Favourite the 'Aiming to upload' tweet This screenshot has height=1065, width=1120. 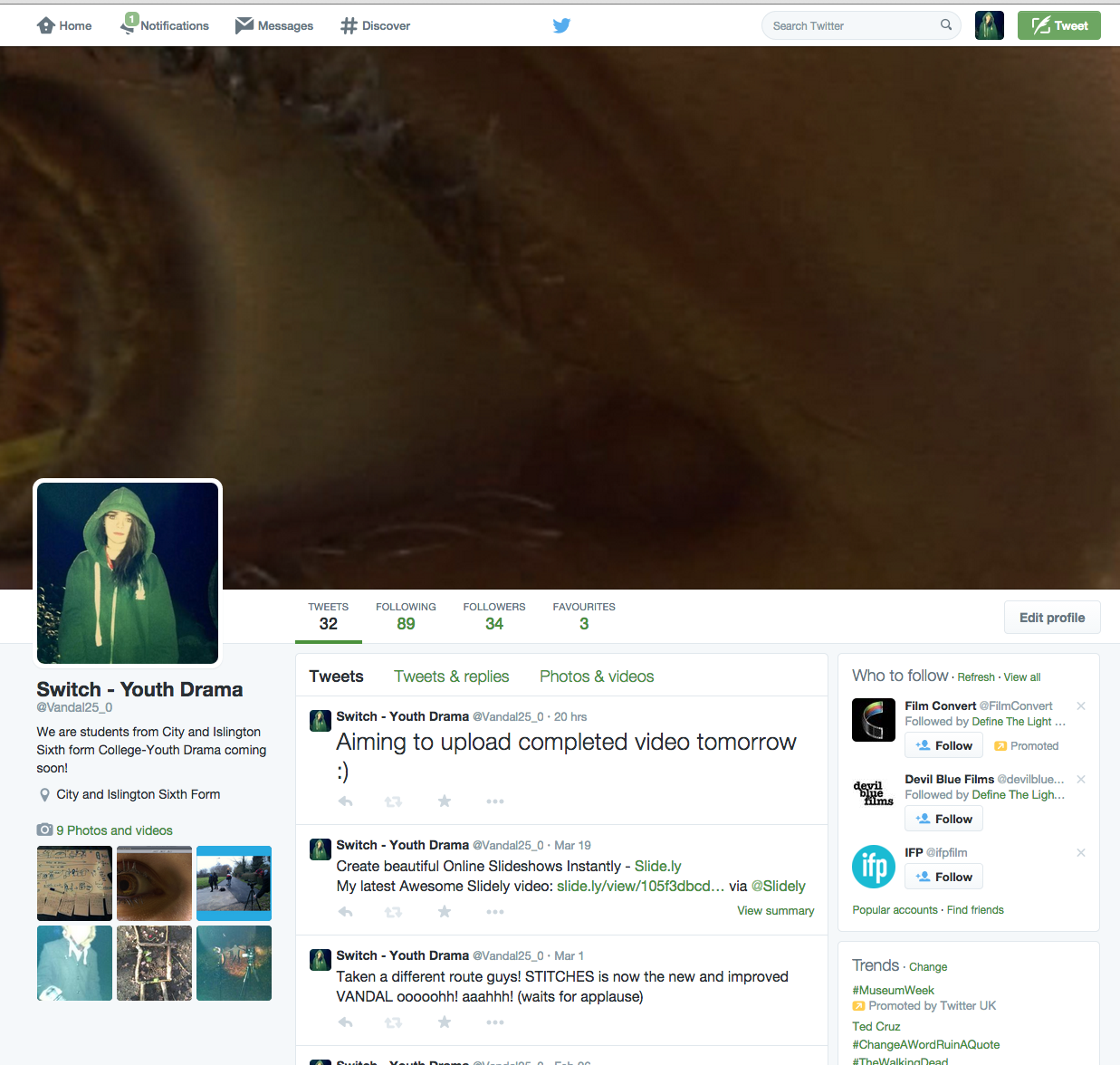coord(445,801)
